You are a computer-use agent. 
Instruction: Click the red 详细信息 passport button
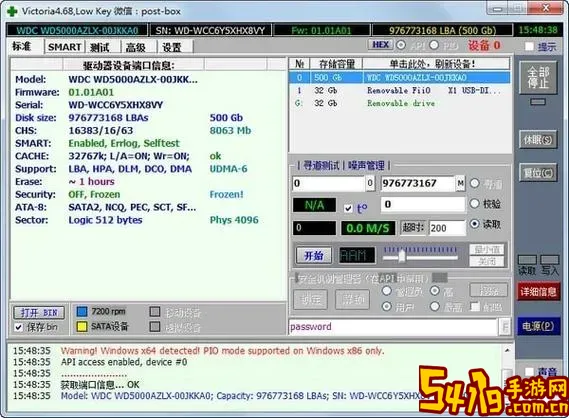pos(539,291)
